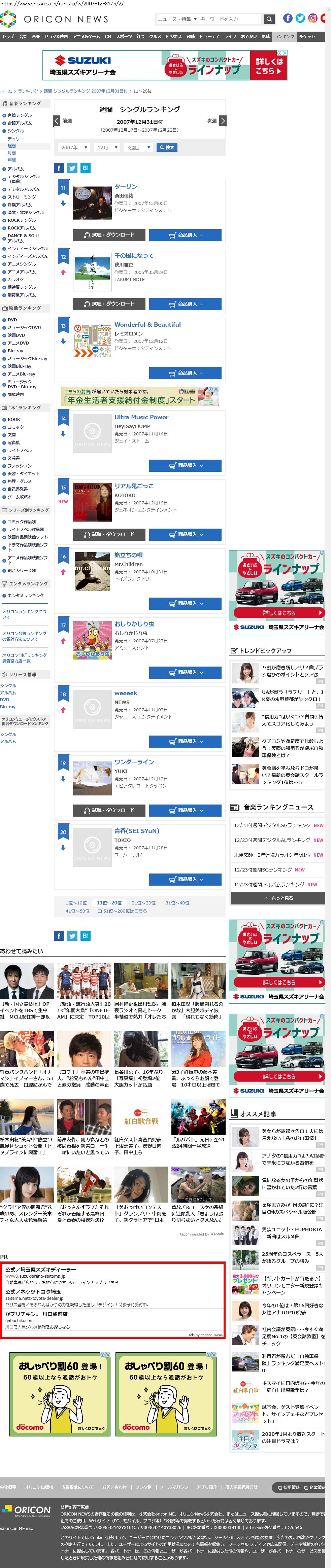Share ranking via Hatena B! icon
Screen dimensions: 331x1568
(x=85, y=168)
